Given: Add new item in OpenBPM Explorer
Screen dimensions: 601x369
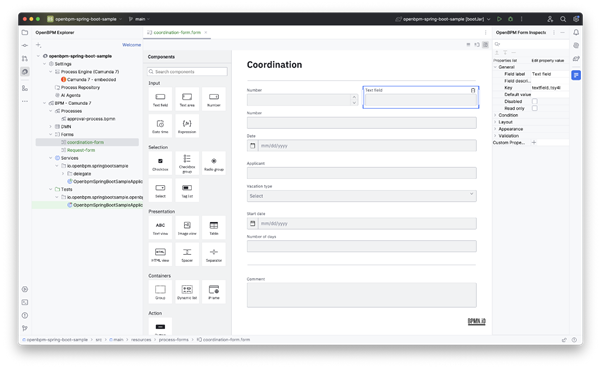Looking at the screenshot, I should click(38, 45).
